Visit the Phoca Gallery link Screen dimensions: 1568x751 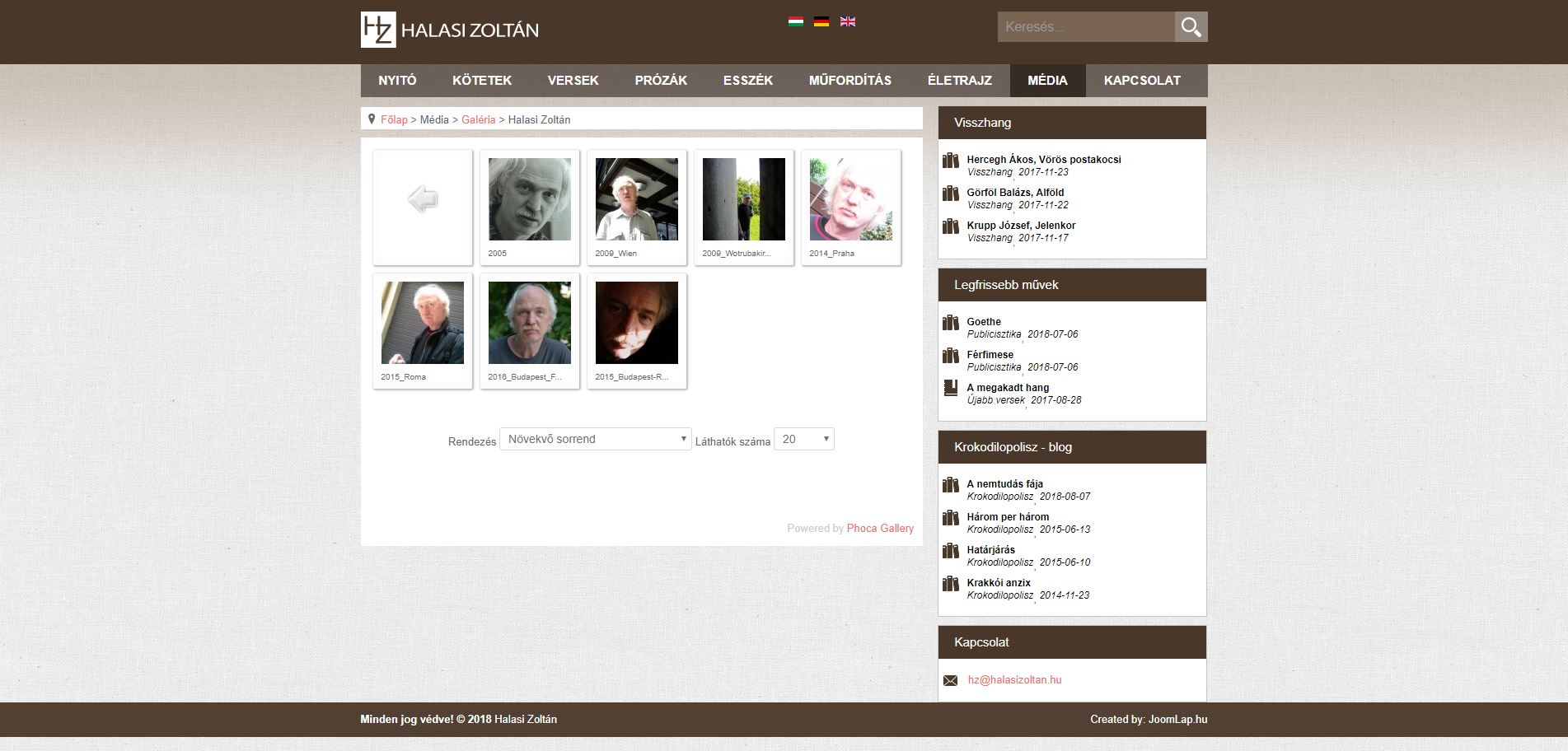pos(880,529)
